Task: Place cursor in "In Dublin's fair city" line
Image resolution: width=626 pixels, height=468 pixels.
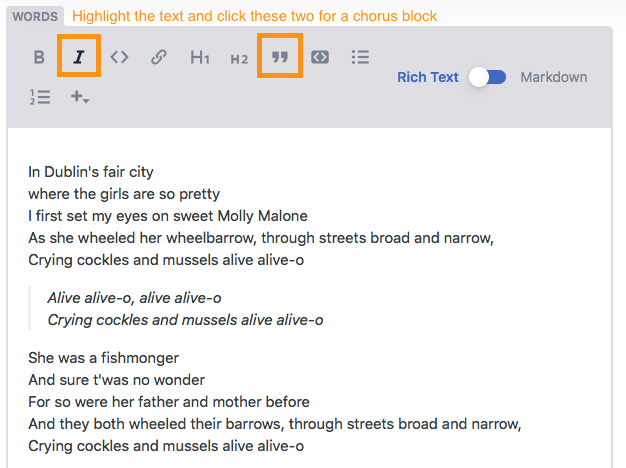Action: point(91,172)
